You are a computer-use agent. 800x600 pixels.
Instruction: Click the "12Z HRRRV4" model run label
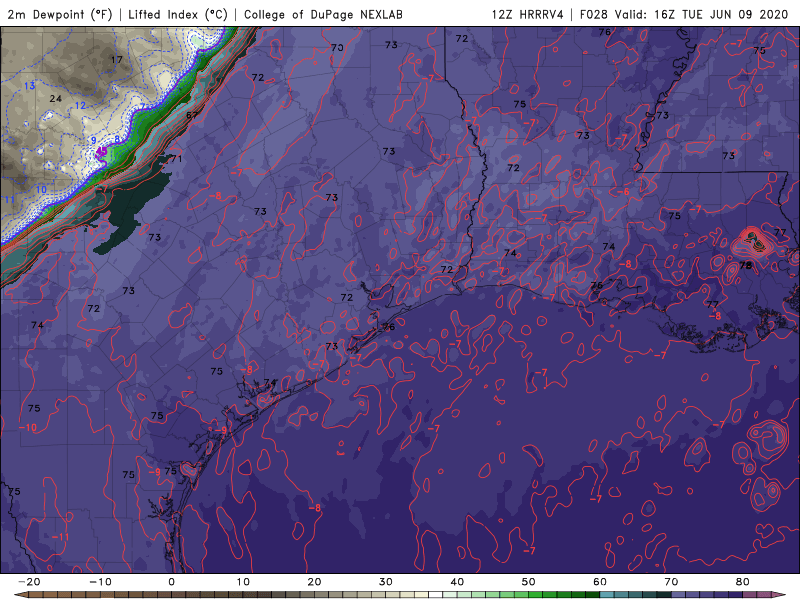pyautogui.click(x=528, y=14)
